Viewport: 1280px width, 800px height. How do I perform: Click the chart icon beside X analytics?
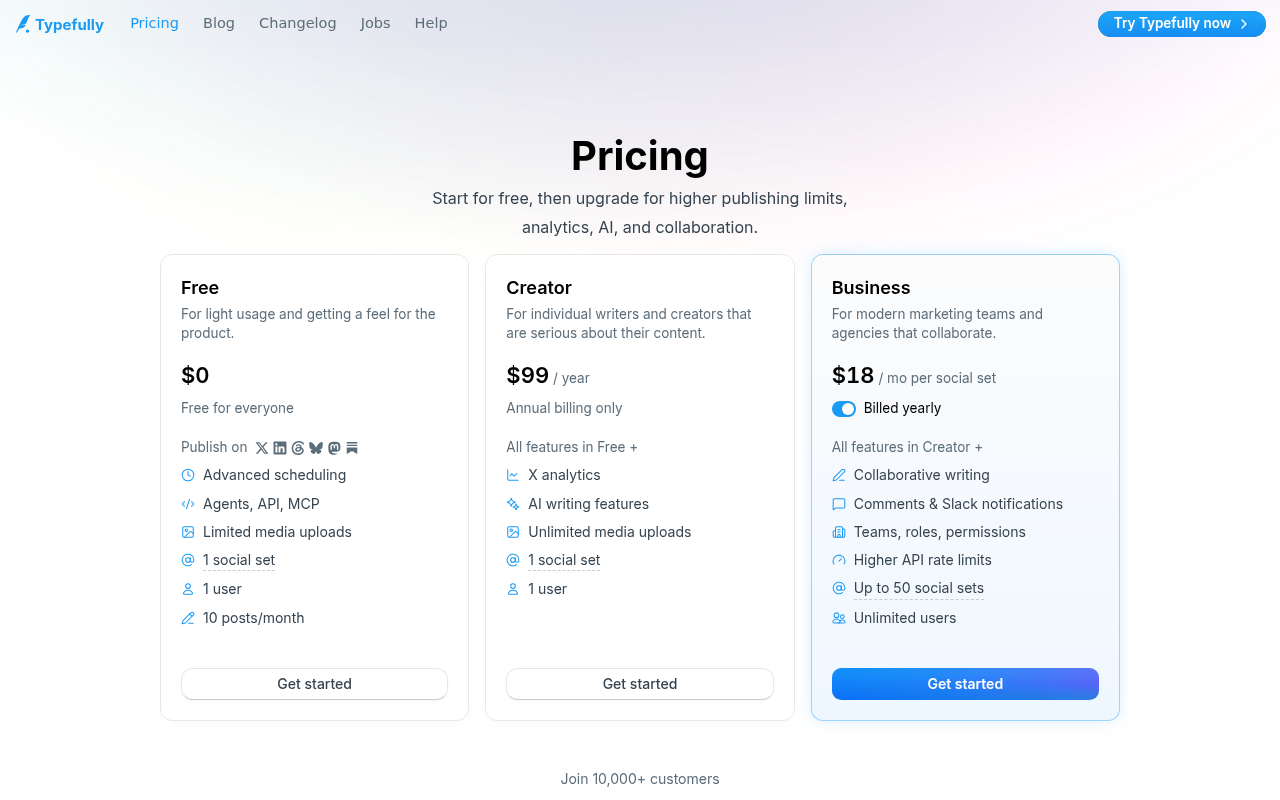(513, 475)
